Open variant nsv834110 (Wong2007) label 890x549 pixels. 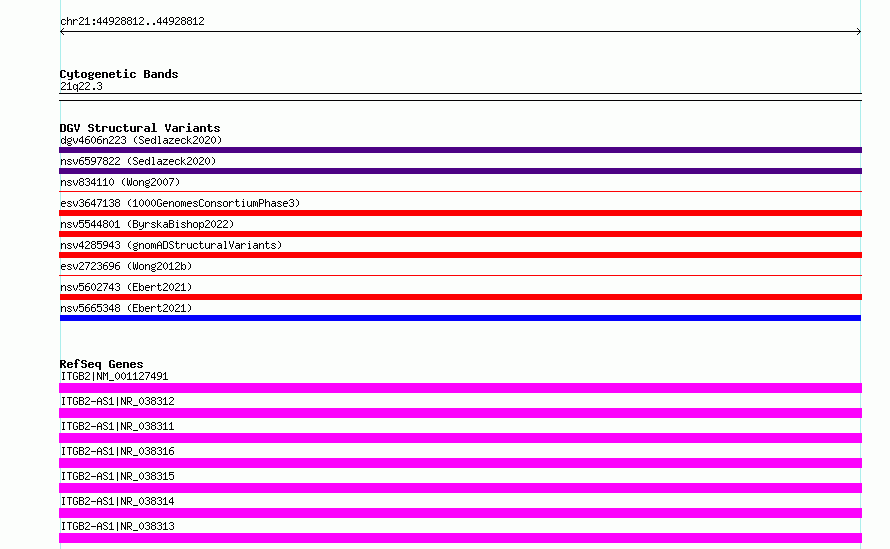[120, 182]
